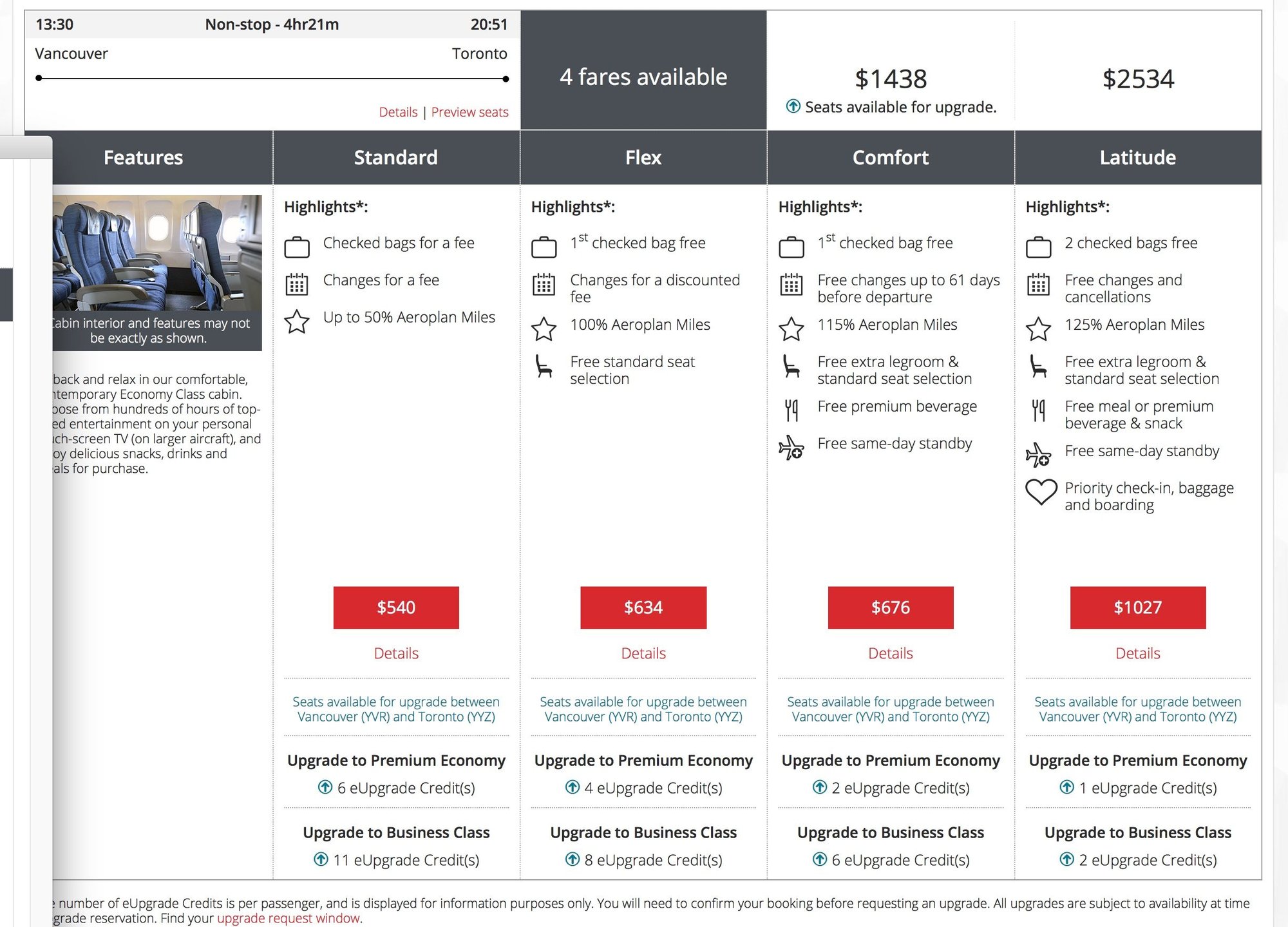Click the same-day standby airplane icon under Latitude
The width and height of the screenshot is (1288, 927).
click(x=1038, y=455)
